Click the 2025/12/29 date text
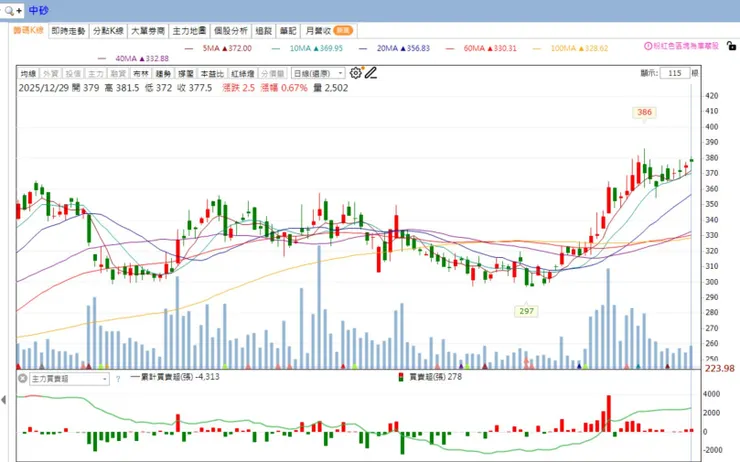This screenshot has width=740, height=462. [44, 88]
